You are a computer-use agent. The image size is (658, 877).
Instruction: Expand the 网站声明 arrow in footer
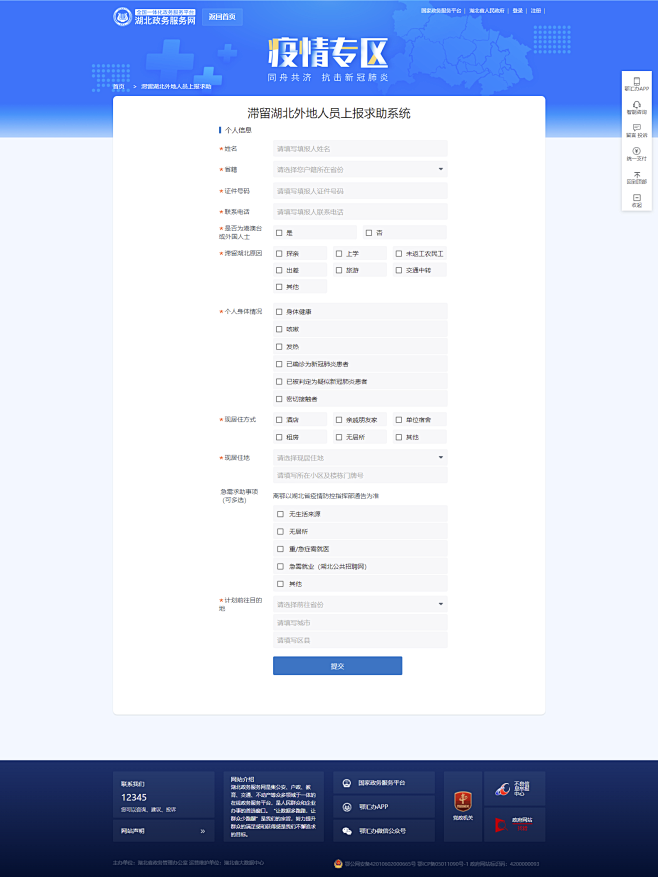click(202, 831)
